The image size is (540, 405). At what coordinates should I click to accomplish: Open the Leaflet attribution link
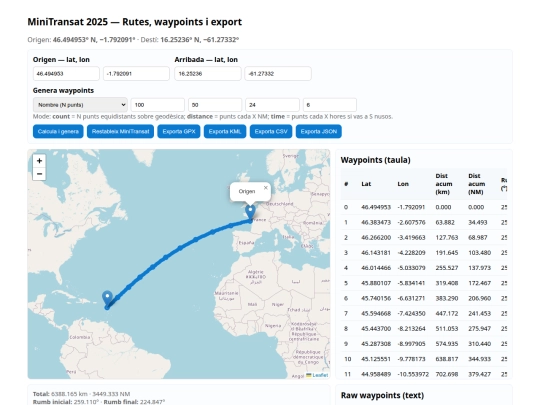coord(320,375)
